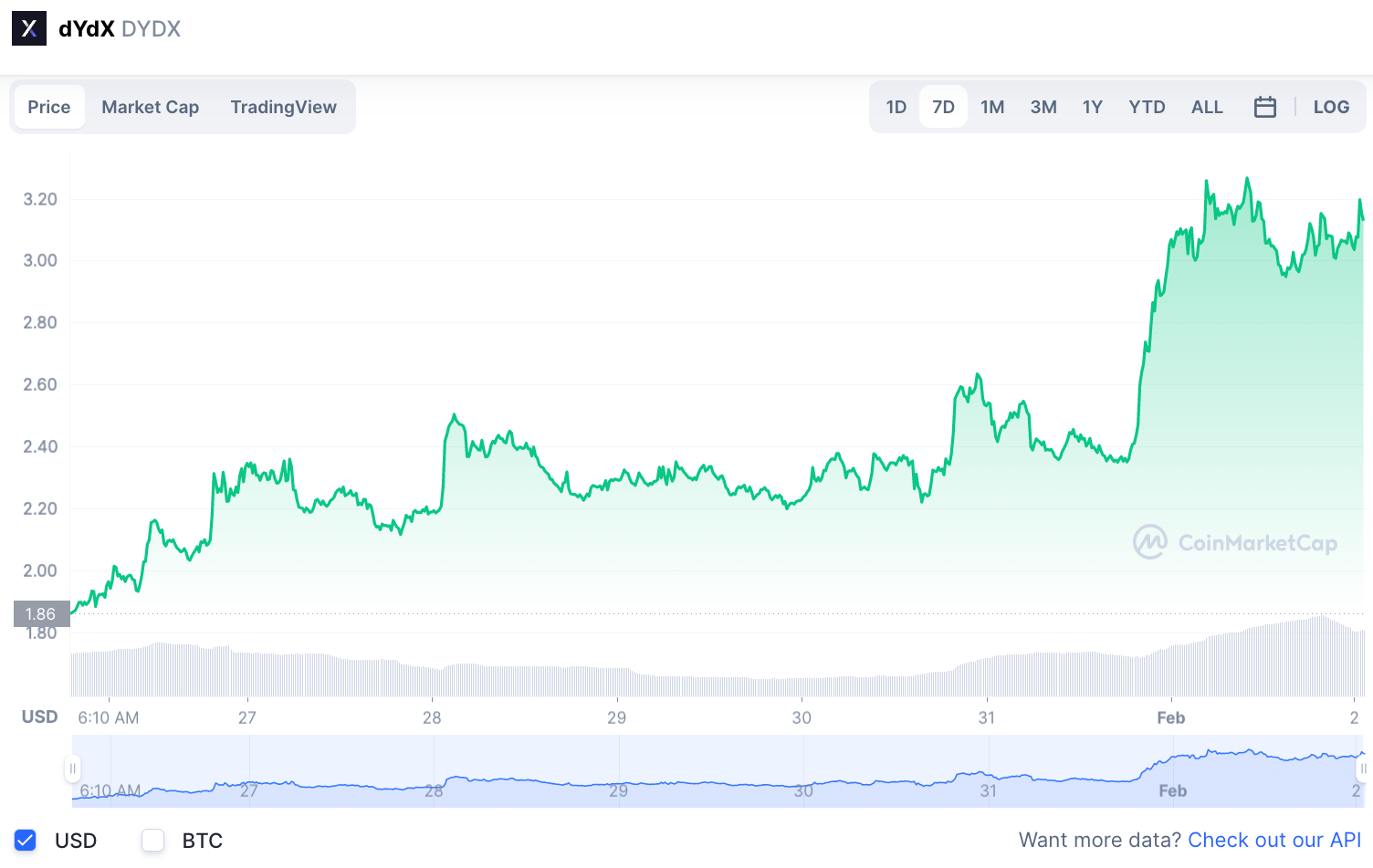Click the Feb label on the x-axis
The width and height of the screenshot is (1373, 868).
pyautogui.click(x=1171, y=717)
